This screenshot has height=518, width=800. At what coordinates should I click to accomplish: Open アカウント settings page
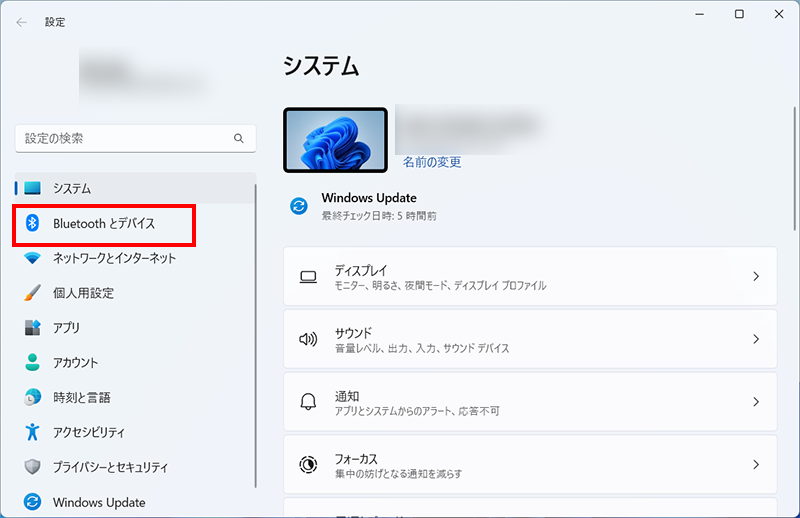135,362
